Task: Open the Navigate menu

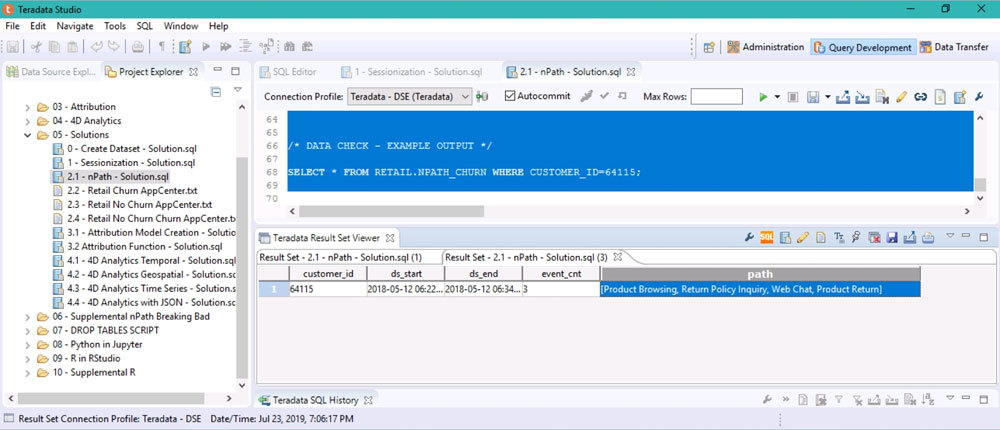Action: (x=75, y=25)
